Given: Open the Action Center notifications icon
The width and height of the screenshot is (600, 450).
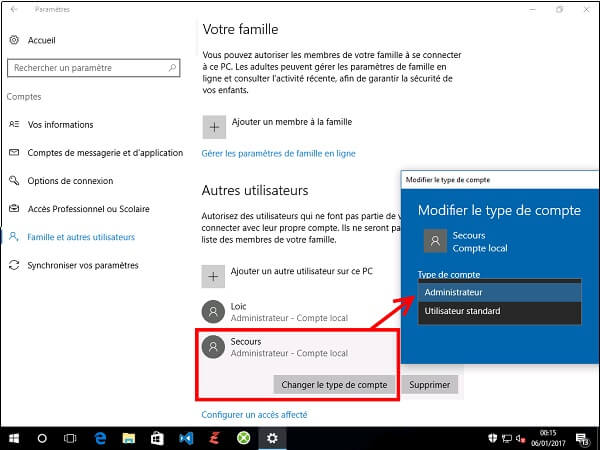Looking at the screenshot, I should click(582, 439).
